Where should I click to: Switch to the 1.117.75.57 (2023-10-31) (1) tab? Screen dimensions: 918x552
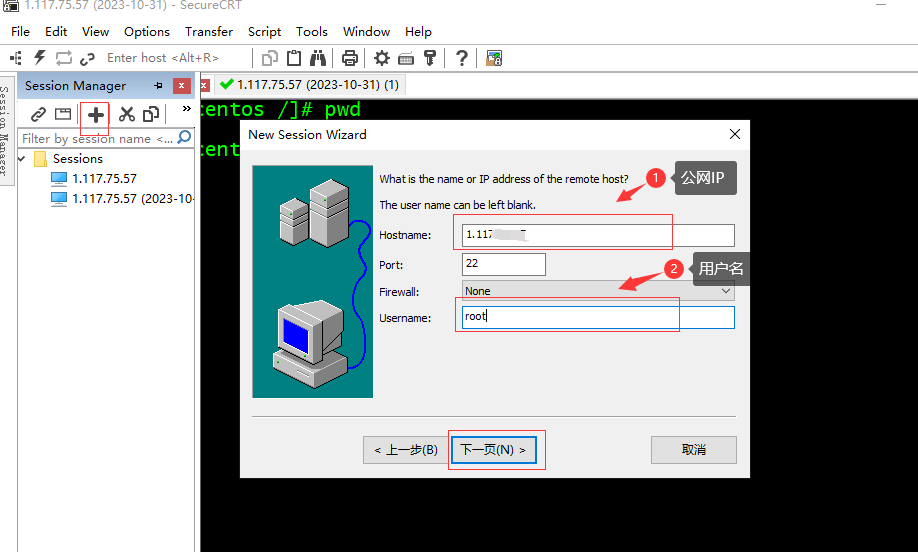click(x=310, y=85)
